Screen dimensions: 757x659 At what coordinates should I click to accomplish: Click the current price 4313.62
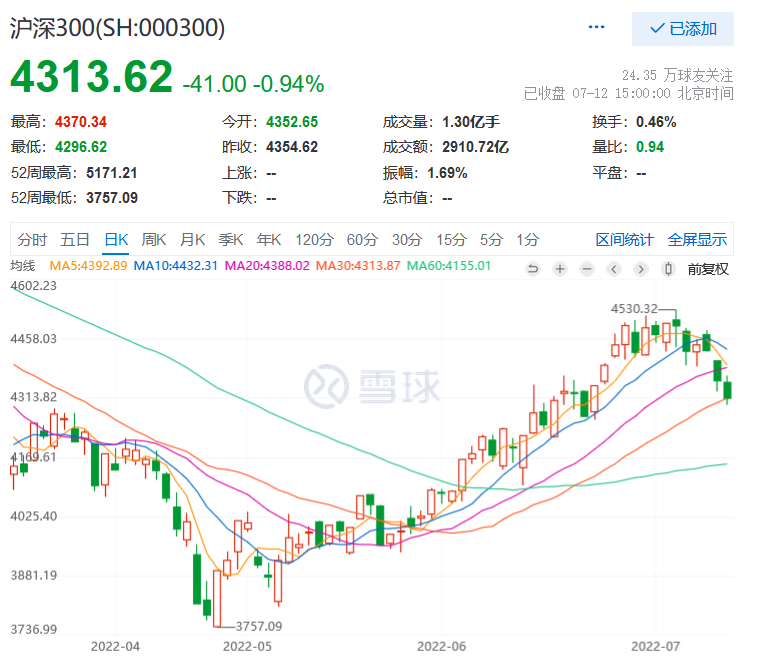pos(91,76)
